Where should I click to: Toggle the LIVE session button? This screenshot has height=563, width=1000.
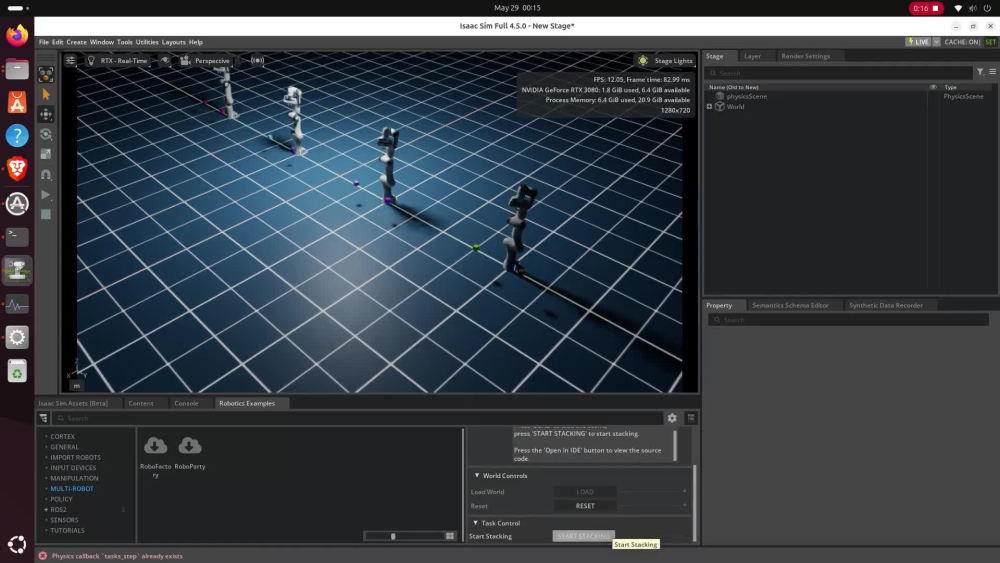pyautogui.click(x=918, y=42)
